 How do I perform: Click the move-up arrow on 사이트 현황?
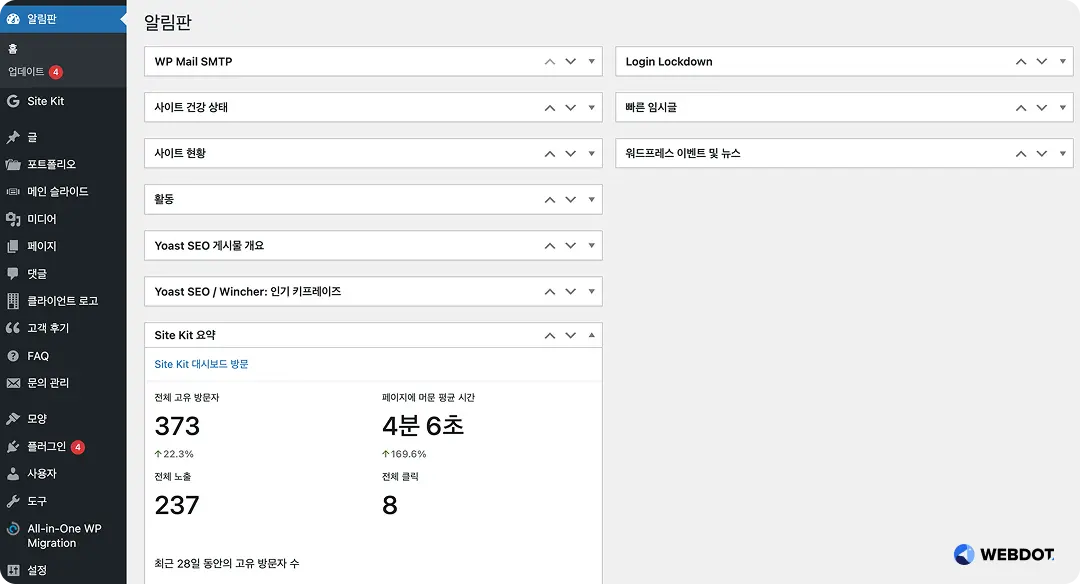pos(549,153)
